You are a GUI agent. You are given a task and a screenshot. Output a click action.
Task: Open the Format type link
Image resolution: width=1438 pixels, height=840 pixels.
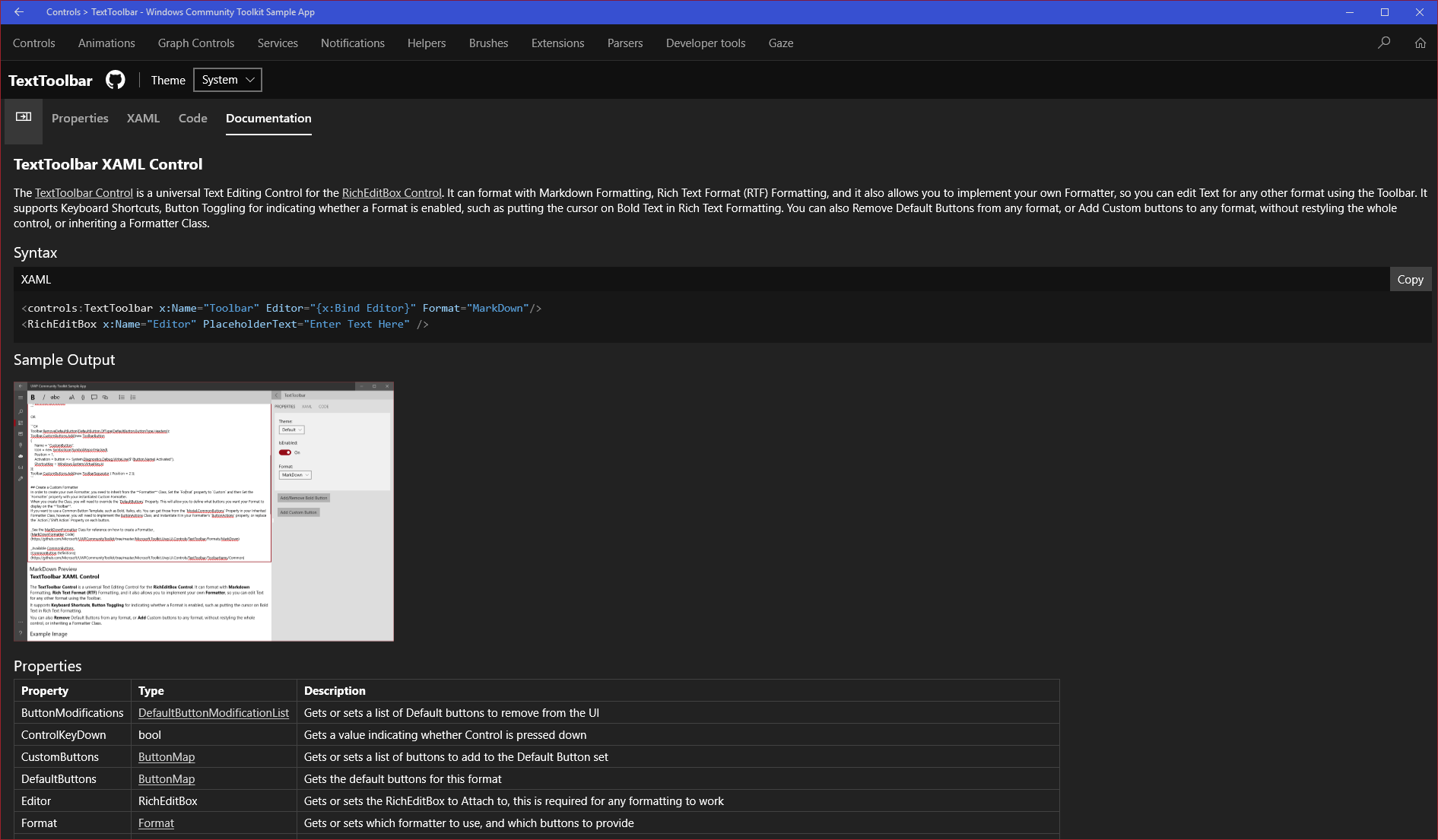pos(156,823)
